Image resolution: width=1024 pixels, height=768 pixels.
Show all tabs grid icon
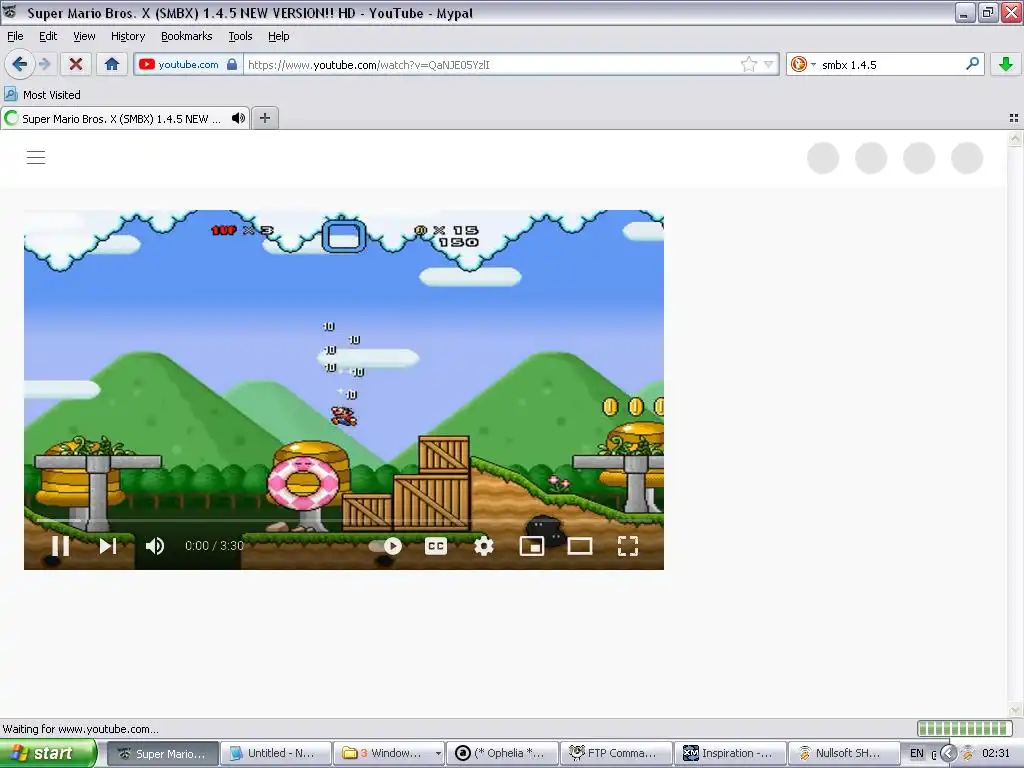click(x=1014, y=118)
